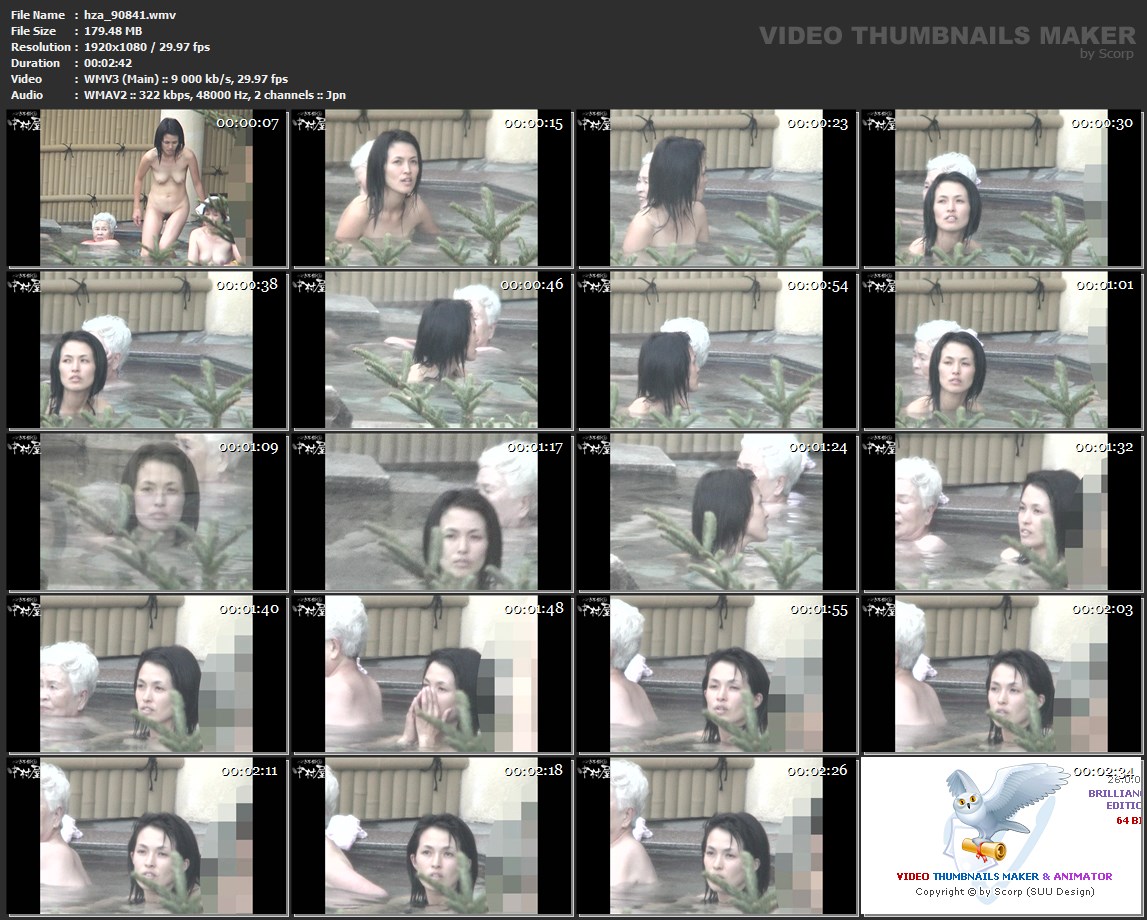Click the file size value 179.48 MB

click(x=113, y=31)
